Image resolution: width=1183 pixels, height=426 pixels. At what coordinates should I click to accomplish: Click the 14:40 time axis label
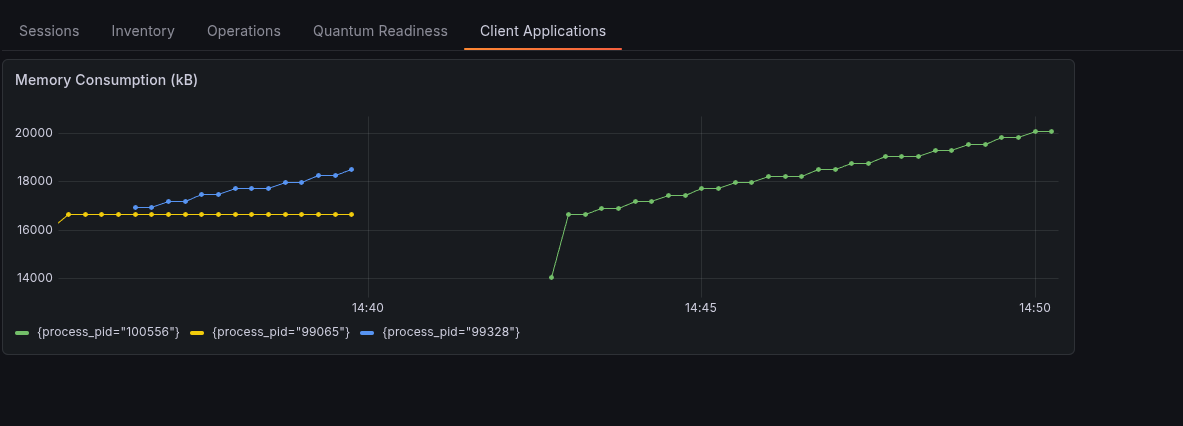(x=368, y=308)
